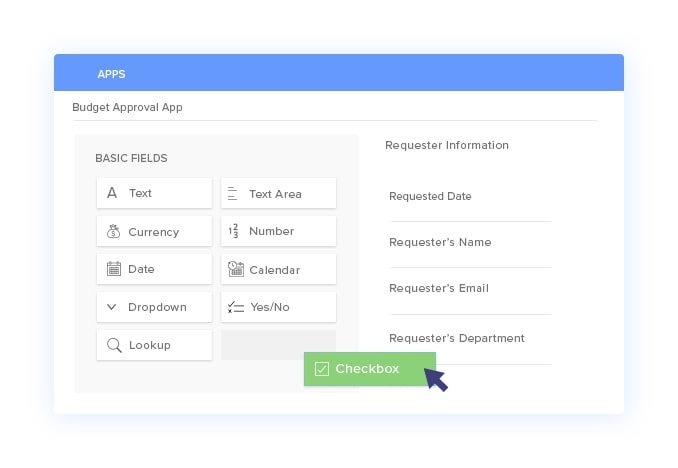
Task: Click the Dropdown chevron arrow
Action: 112,307
